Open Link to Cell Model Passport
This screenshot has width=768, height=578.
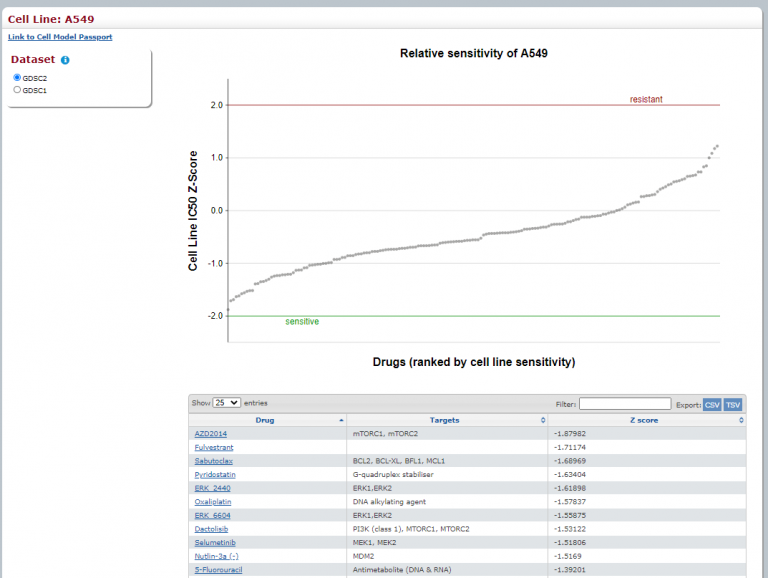pos(60,37)
